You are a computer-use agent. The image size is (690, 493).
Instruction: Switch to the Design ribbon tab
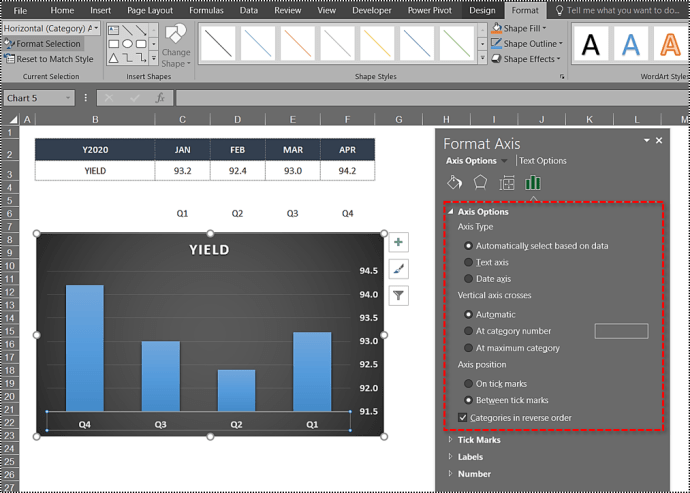tap(482, 10)
